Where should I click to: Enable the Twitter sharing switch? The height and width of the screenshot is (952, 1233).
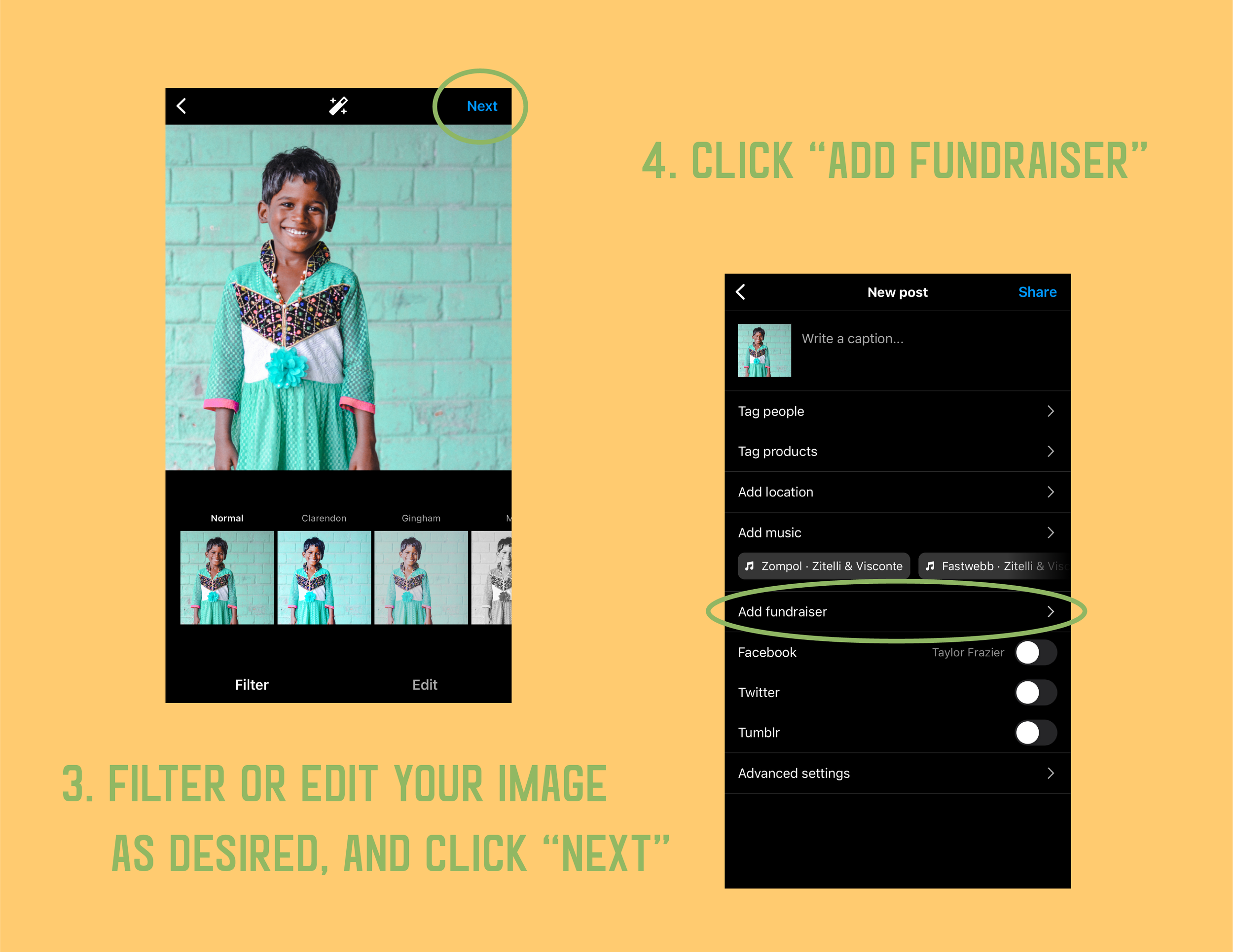coord(1035,692)
